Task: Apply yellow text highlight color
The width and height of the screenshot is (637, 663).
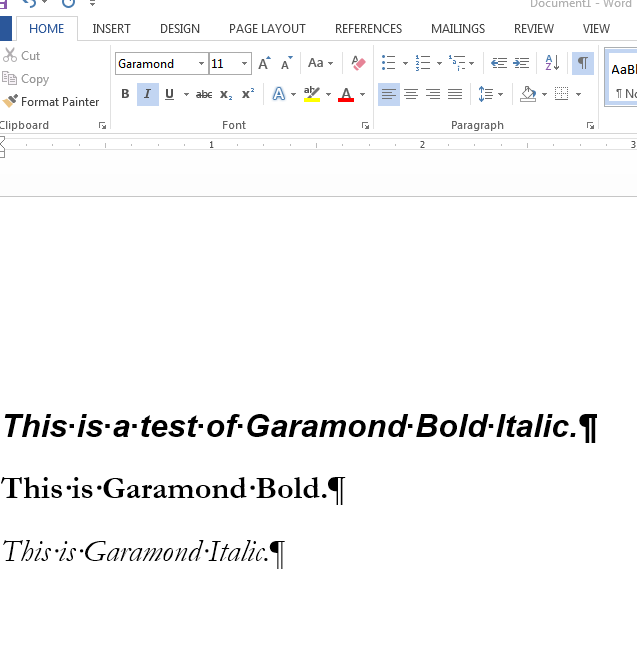Action: pos(312,94)
